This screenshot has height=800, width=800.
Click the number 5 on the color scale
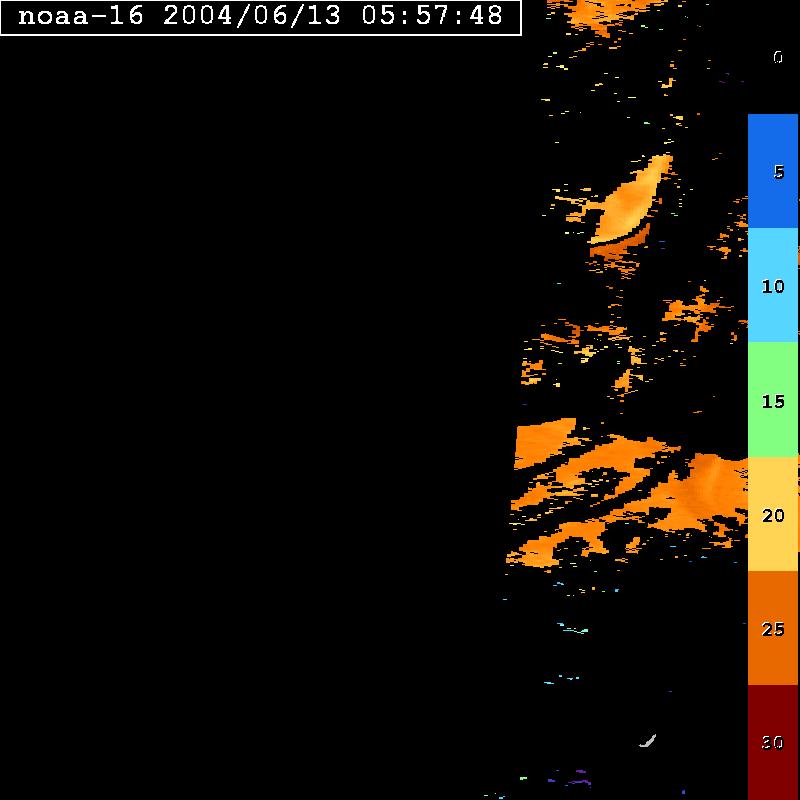click(779, 172)
